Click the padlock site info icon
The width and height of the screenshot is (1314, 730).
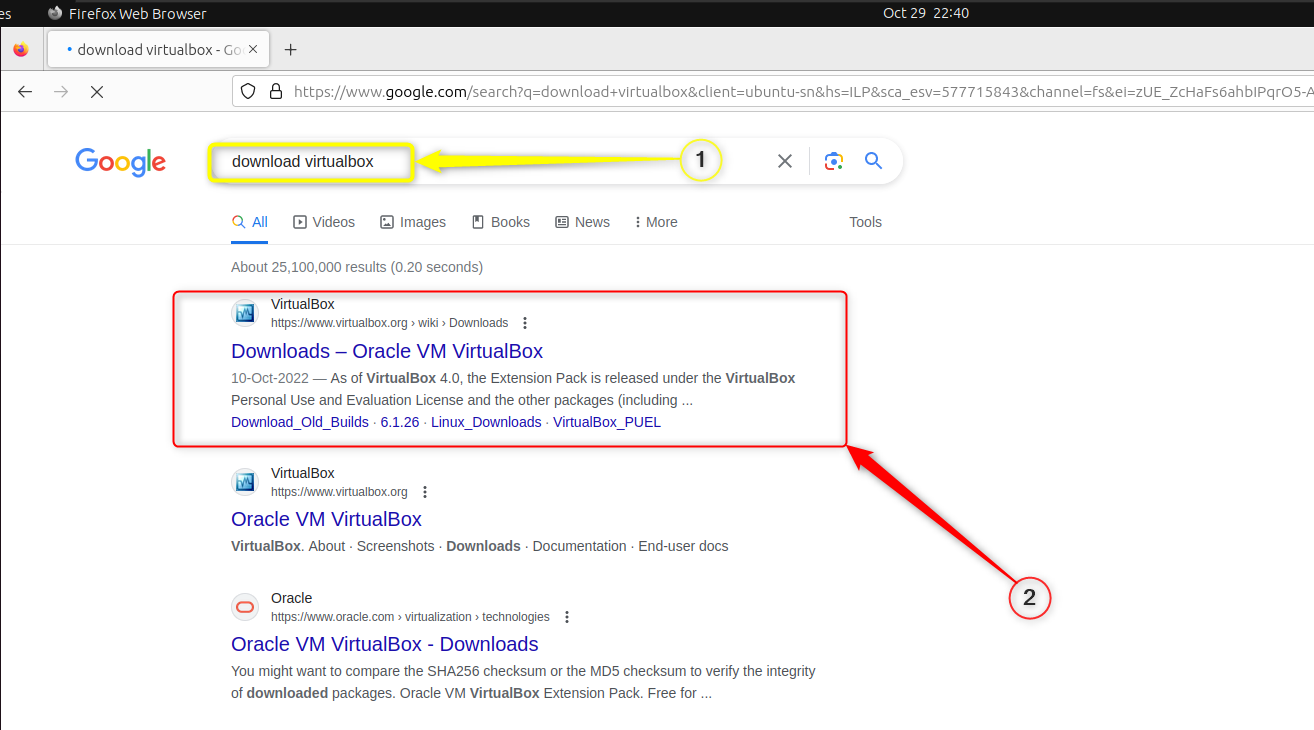click(276, 91)
